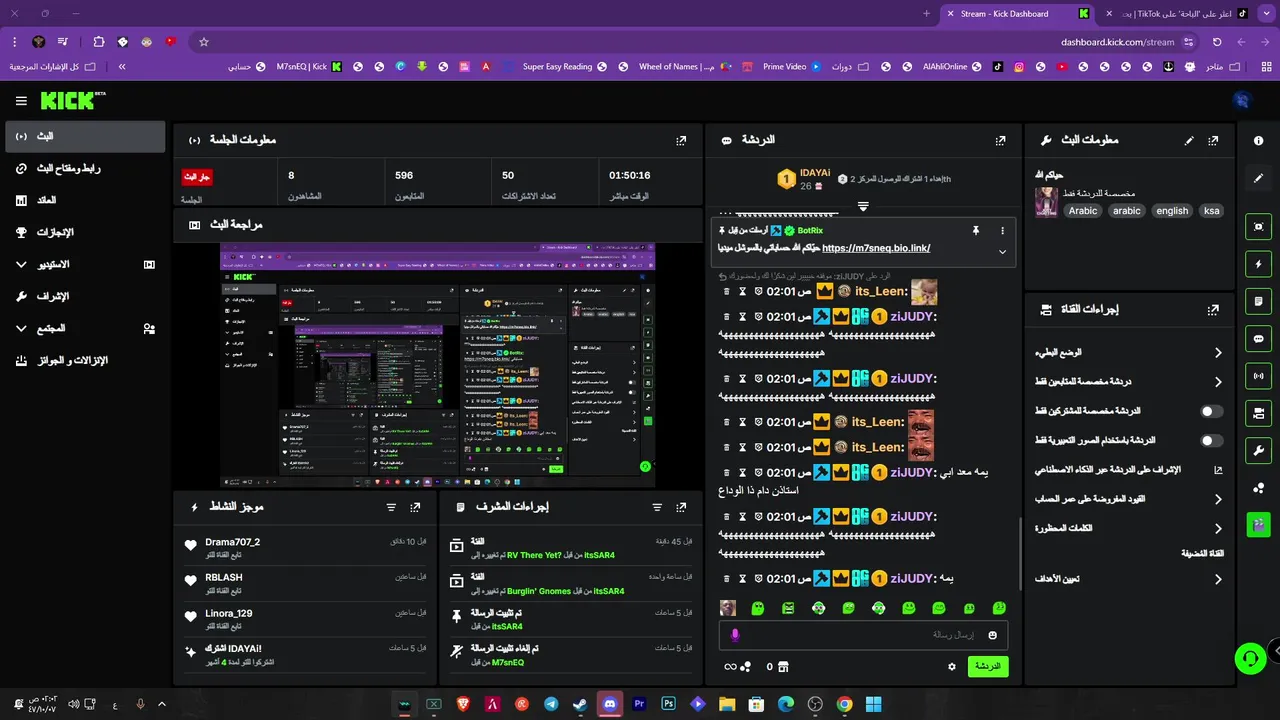Image resolution: width=1280 pixels, height=720 pixels.
Task: Pop out the إجراءات القناة panel
Action: point(1213,310)
